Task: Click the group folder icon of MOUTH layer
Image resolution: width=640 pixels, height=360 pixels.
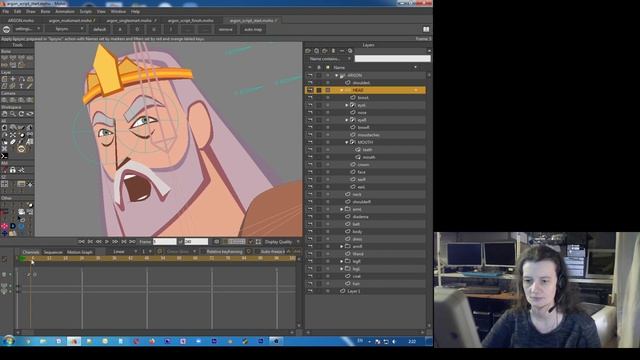Action: (353, 142)
